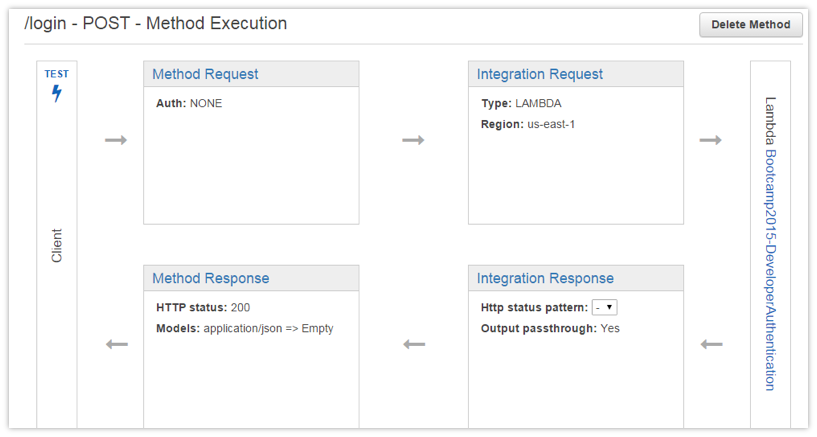Click arrow from Integration Response to Method Response
The height and width of the screenshot is (437, 817).
coord(414,344)
